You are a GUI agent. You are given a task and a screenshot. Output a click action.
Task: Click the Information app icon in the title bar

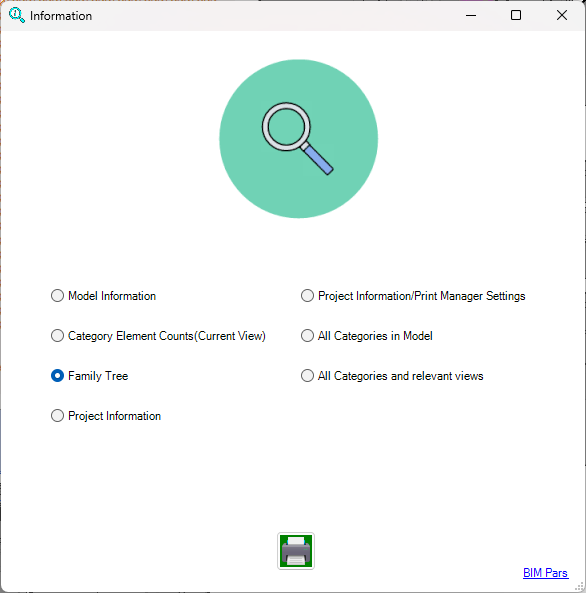tap(17, 15)
